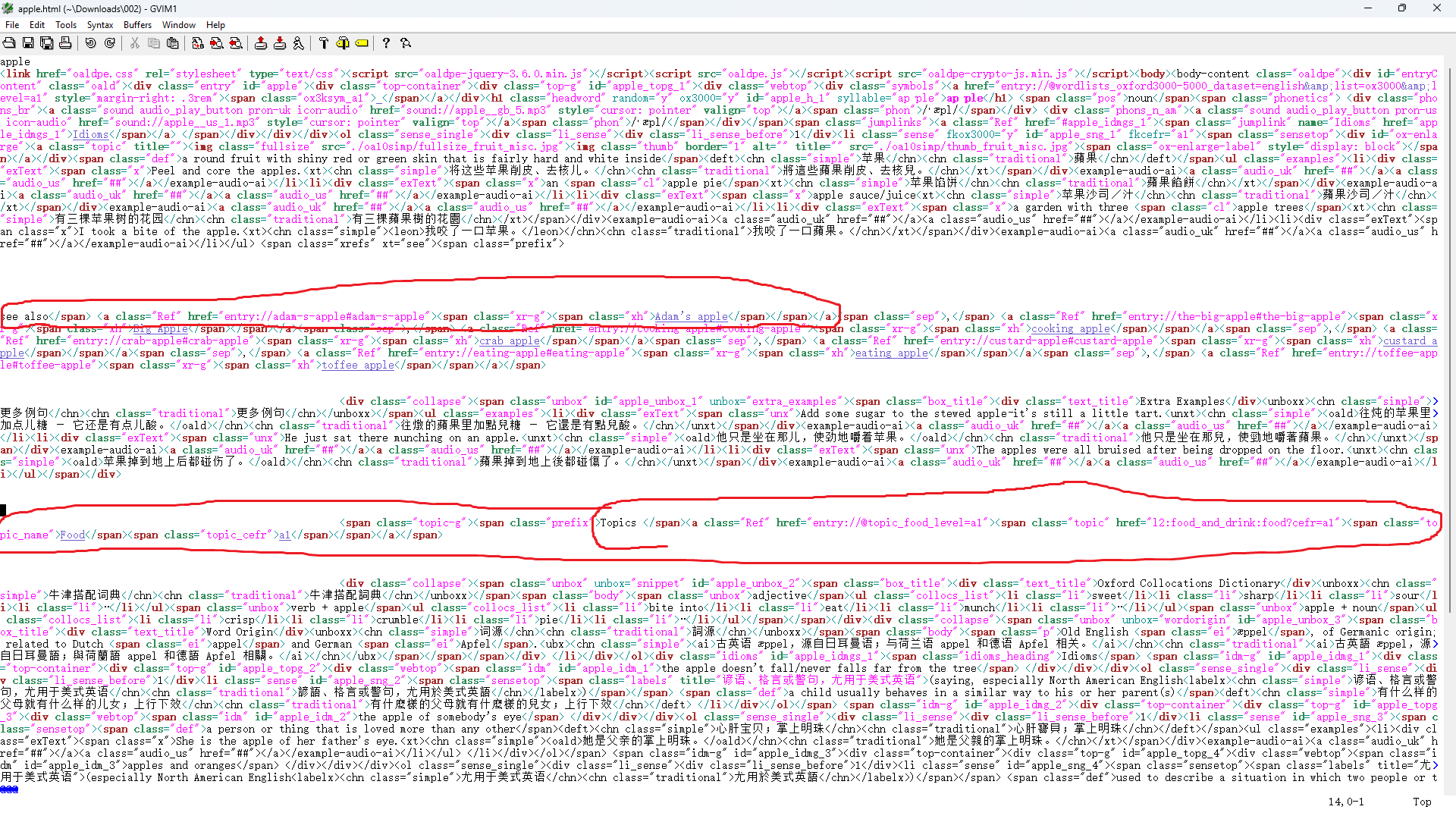
Task: Paste from clipboard toolbar icon
Action: [x=173, y=43]
